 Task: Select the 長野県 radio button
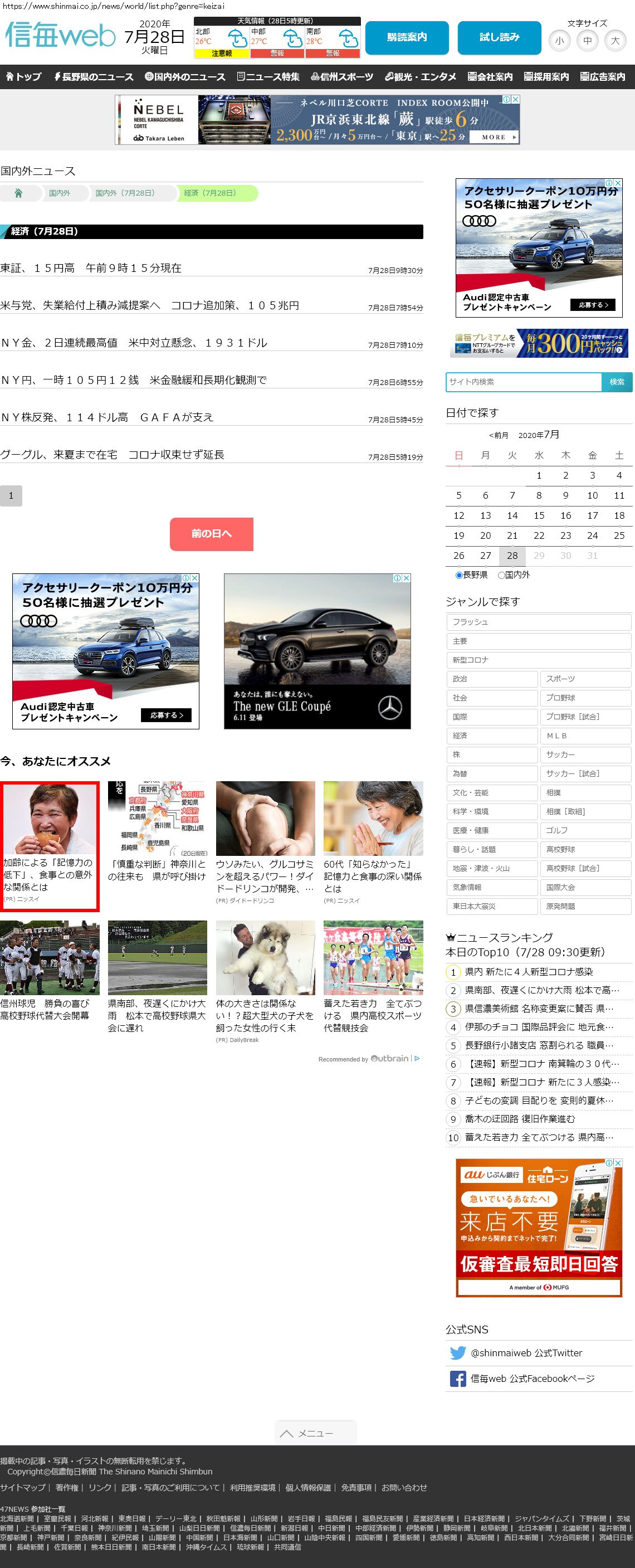point(459,575)
